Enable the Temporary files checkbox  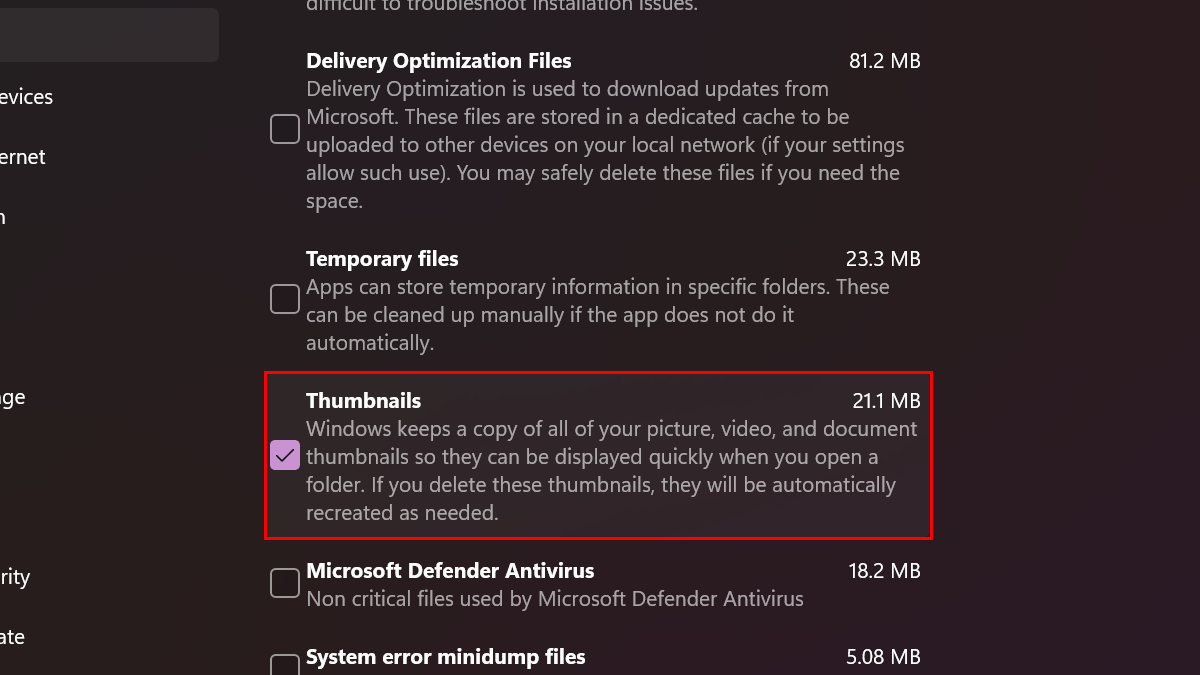(x=285, y=298)
